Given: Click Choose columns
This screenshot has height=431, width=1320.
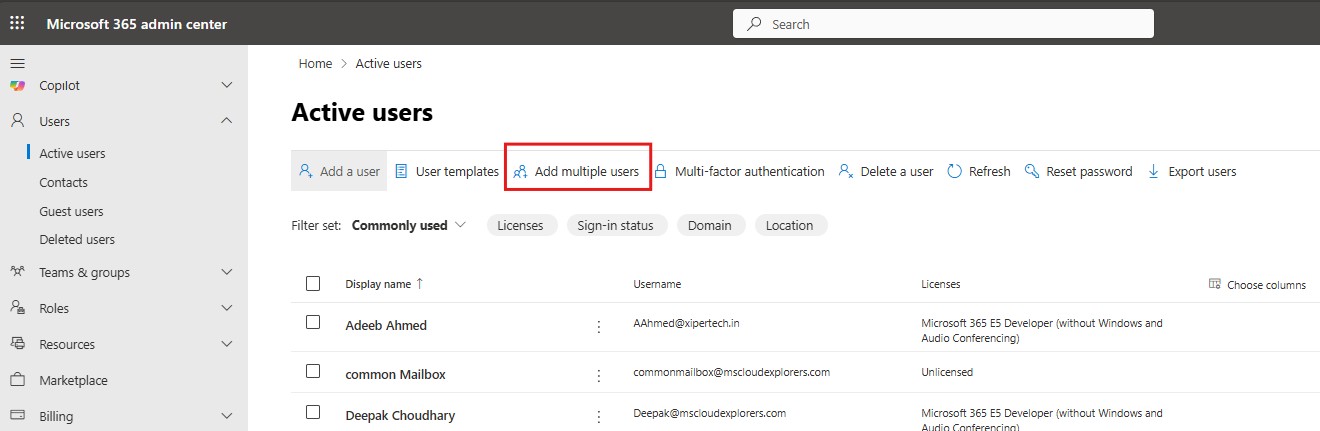Looking at the screenshot, I should coord(1257,284).
